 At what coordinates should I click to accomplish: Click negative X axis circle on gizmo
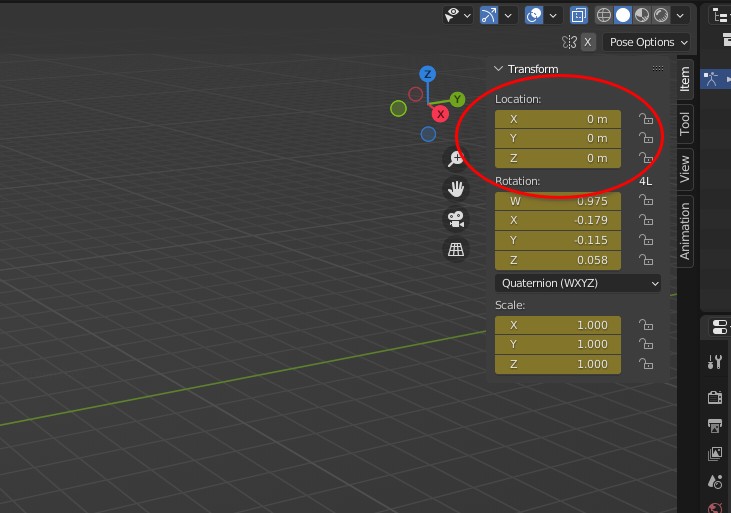click(x=415, y=94)
